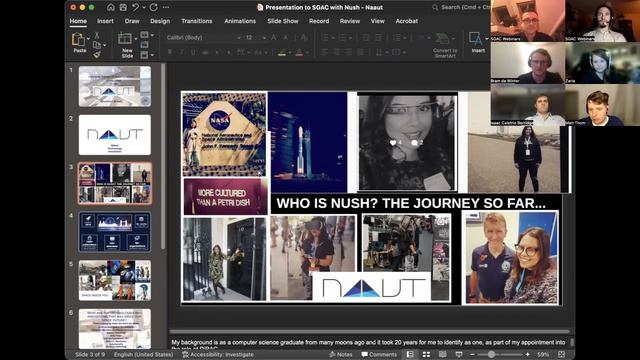Open the Transitions tab
Viewport: 640px width, 360px height.
[197, 21]
